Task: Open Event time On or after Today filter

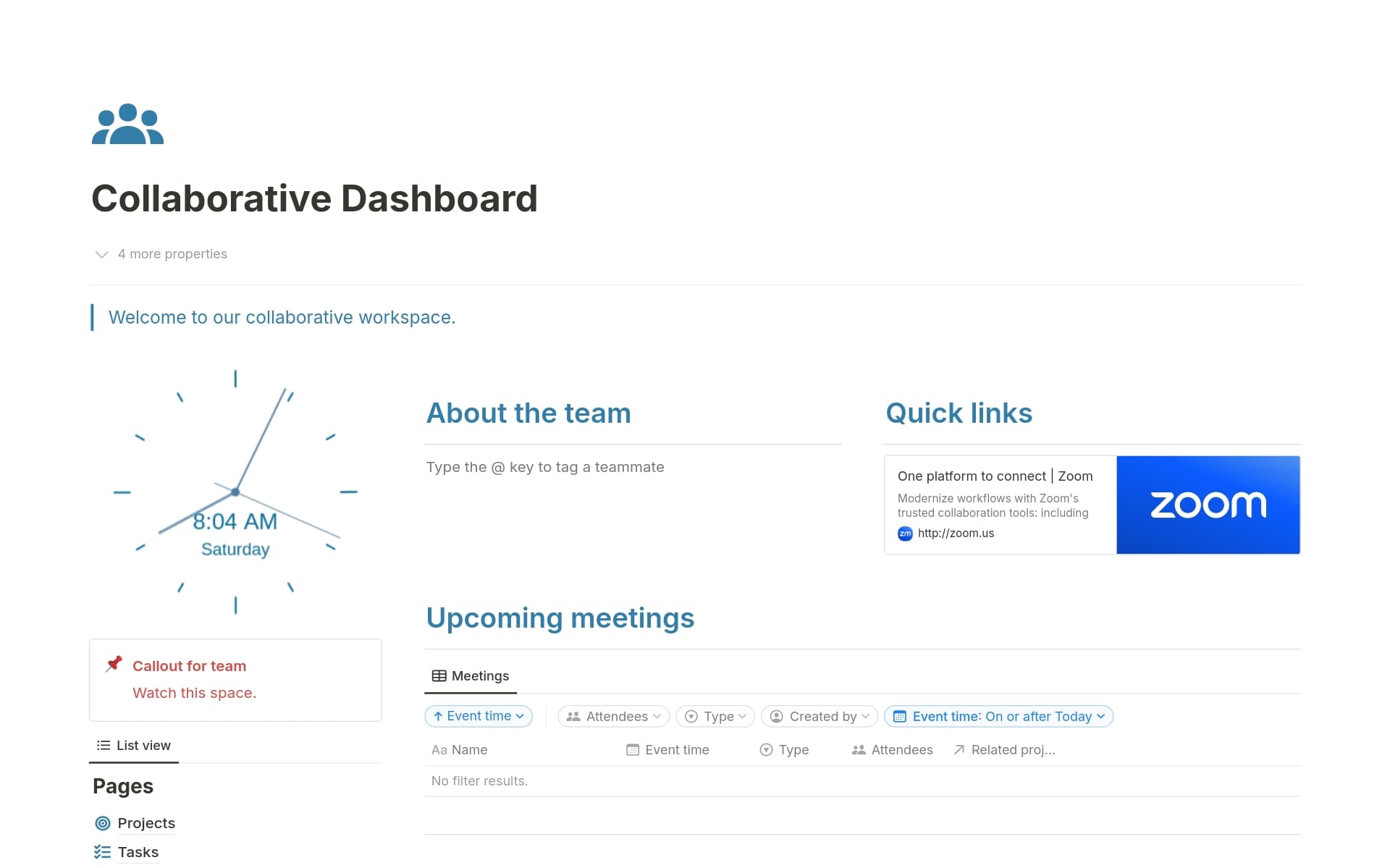Action: [998, 716]
